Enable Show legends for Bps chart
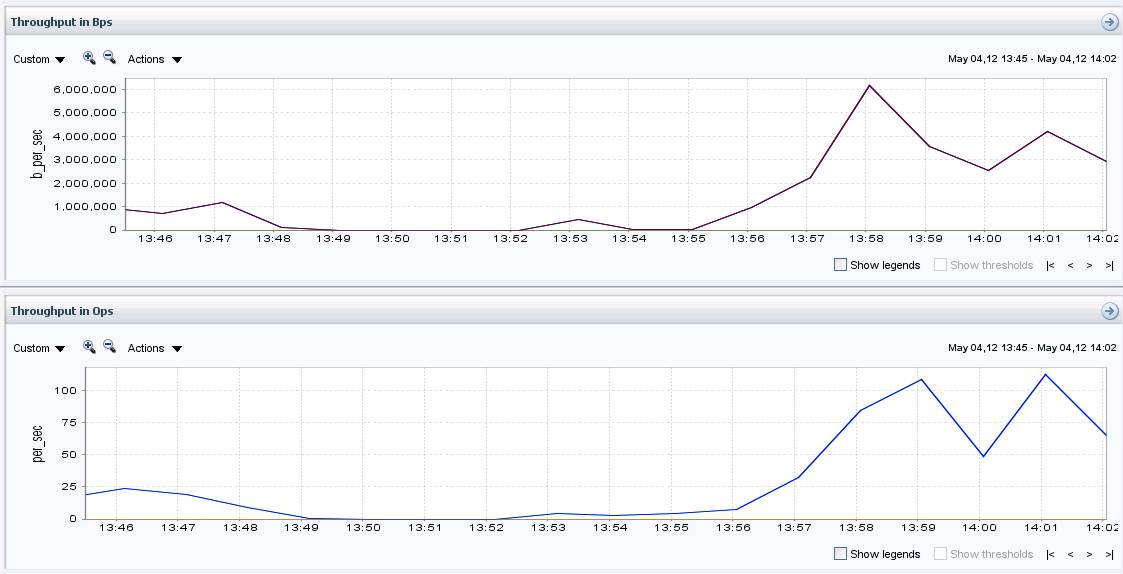This screenshot has width=1123, height=574. click(x=840, y=265)
